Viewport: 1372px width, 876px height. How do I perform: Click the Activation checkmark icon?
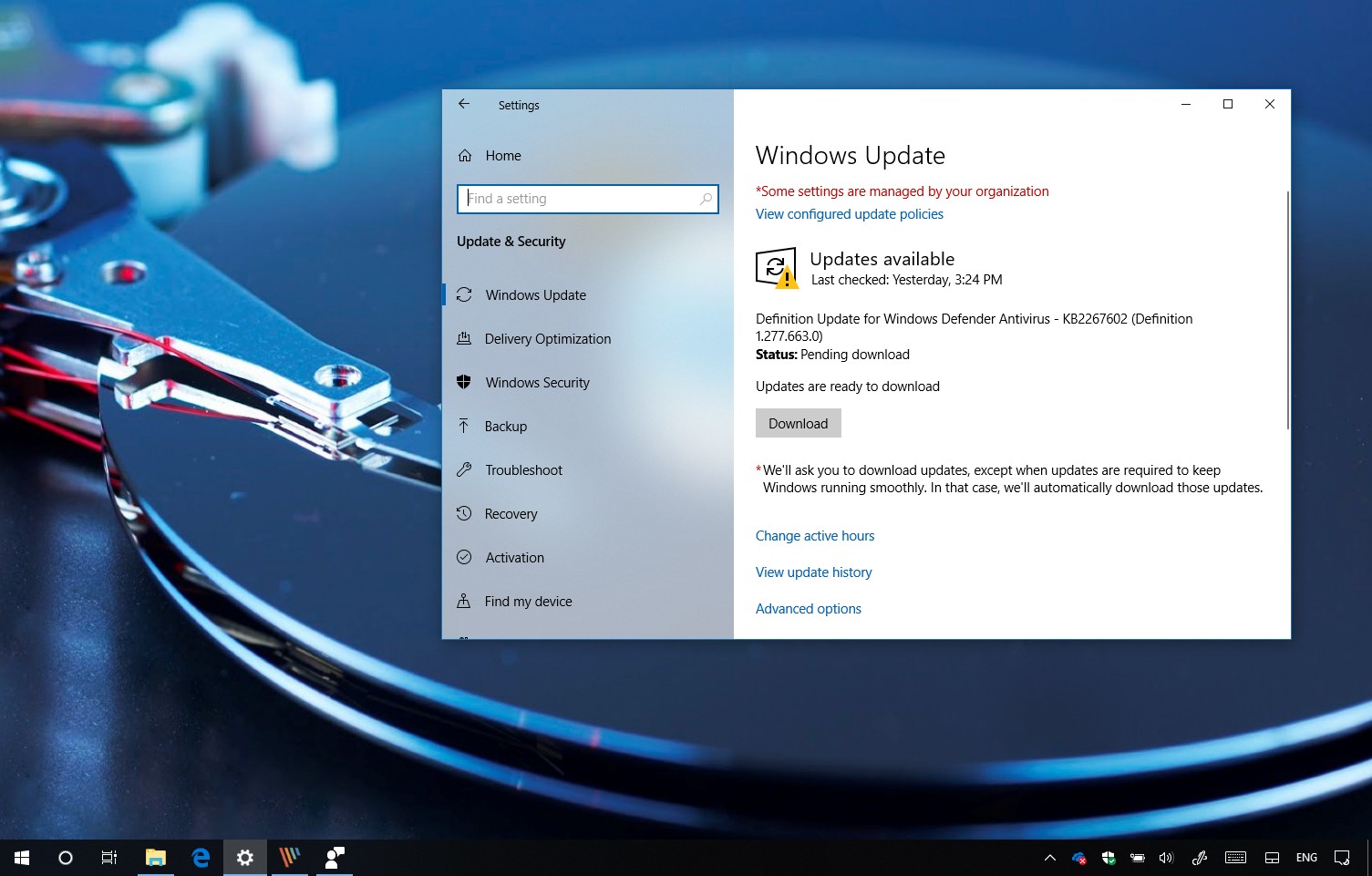coord(464,557)
